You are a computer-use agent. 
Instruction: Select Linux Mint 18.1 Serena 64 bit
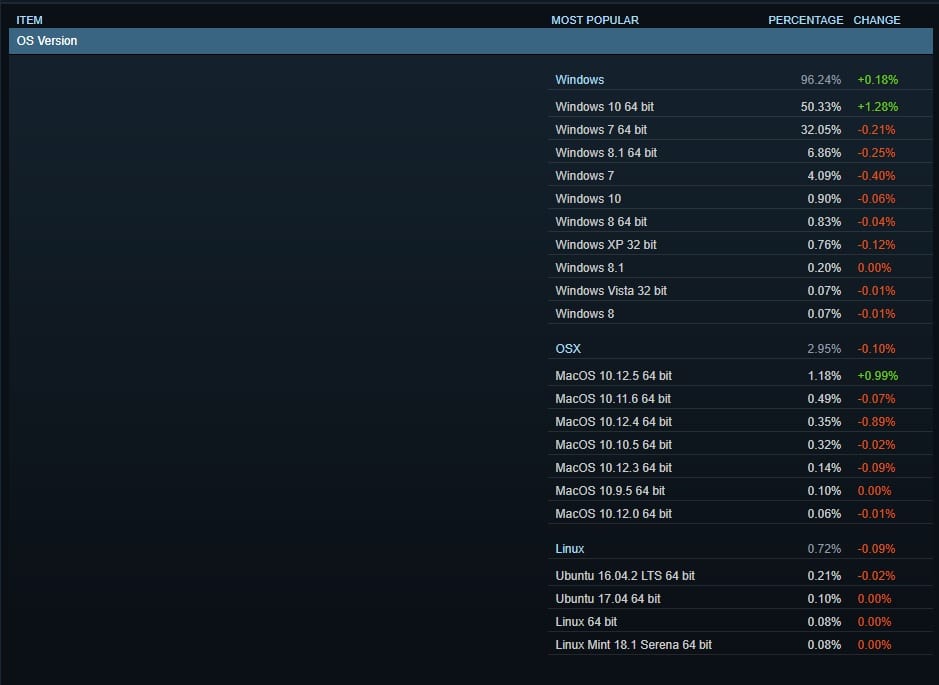pos(633,645)
